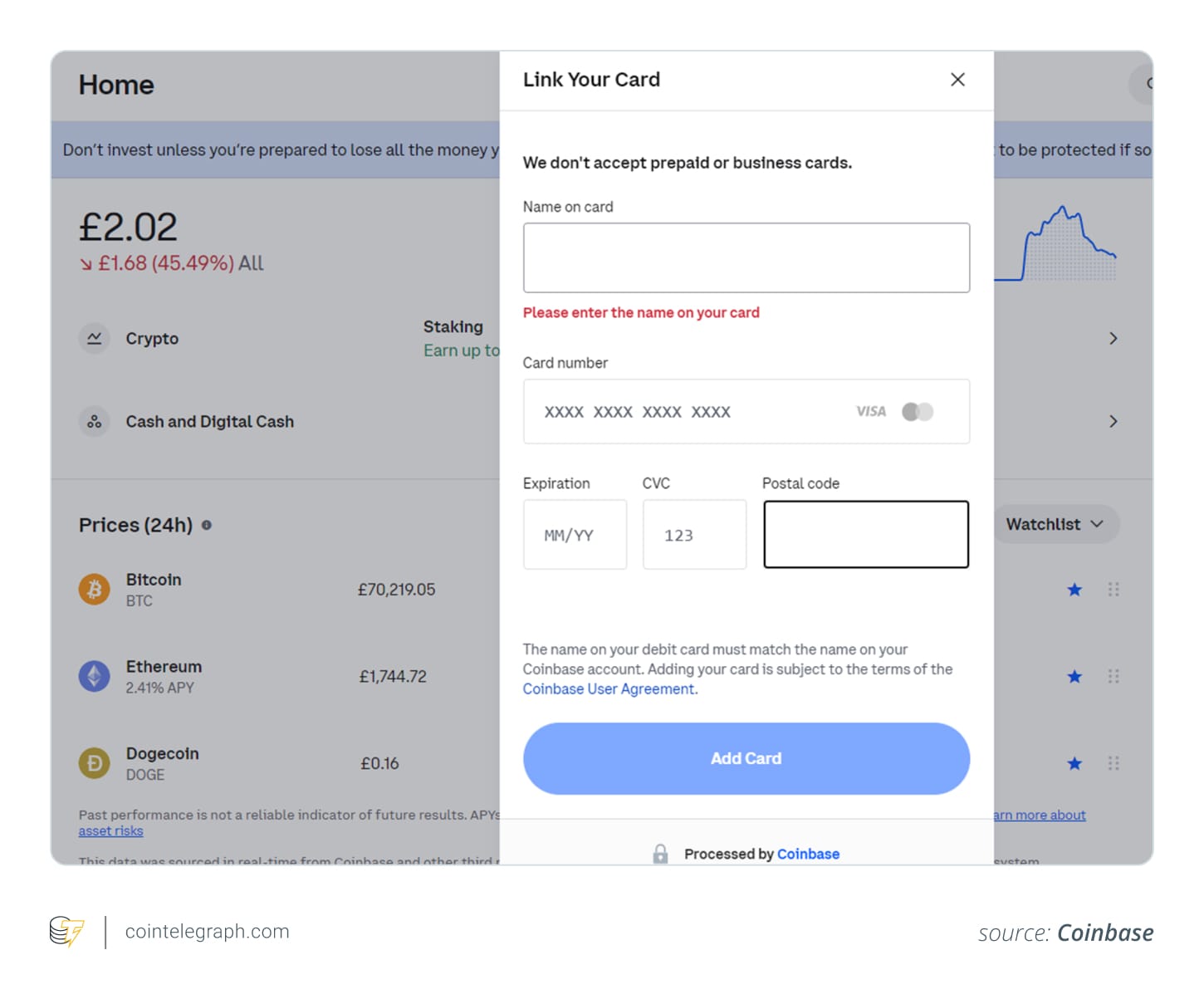Screen dimensions: 1204x999
Task: Click the portfolio performance sparkline chart
Action: tap(1060, 241)
